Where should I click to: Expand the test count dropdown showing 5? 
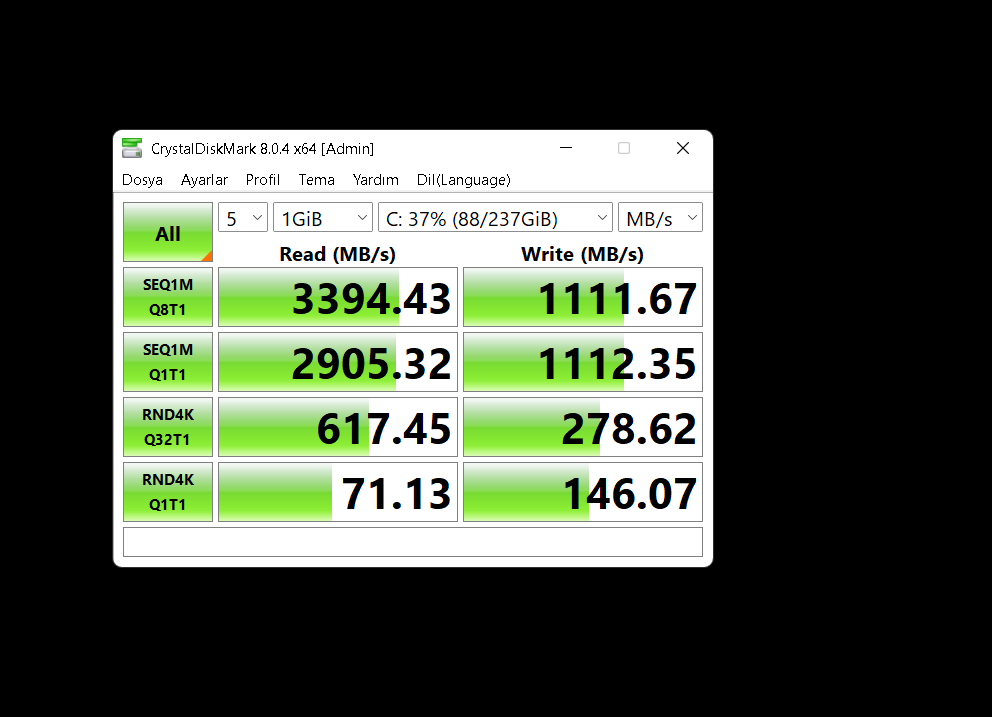pyautogui.click(x=243, y=218)
